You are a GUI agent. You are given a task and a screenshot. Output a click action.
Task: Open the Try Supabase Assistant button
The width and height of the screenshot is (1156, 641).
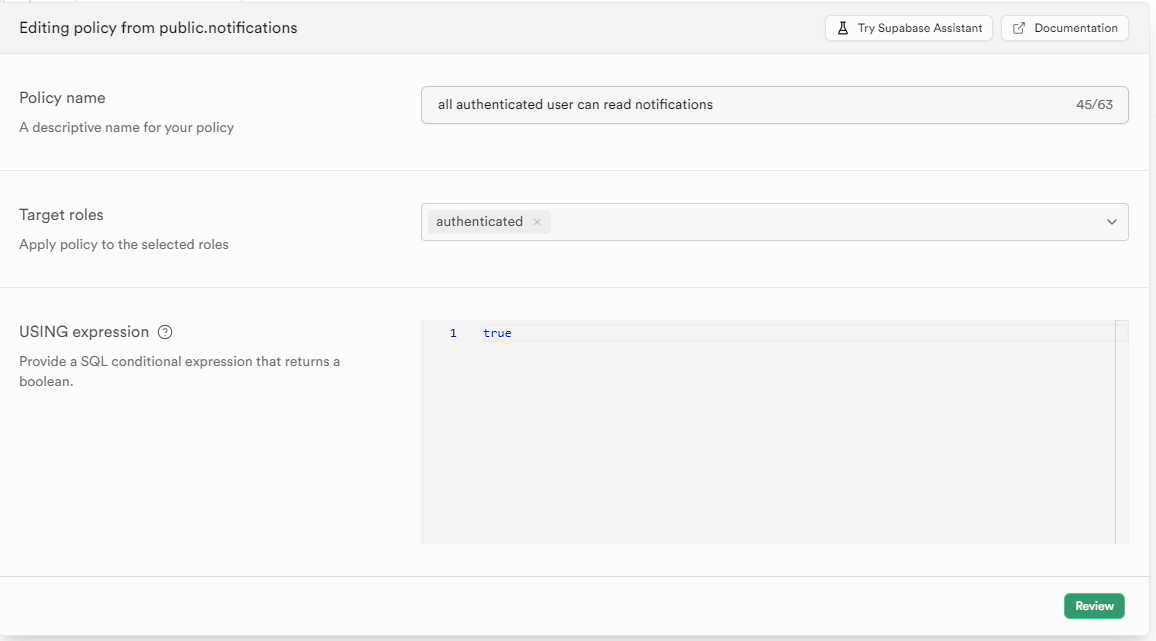(x=908, y=28)
